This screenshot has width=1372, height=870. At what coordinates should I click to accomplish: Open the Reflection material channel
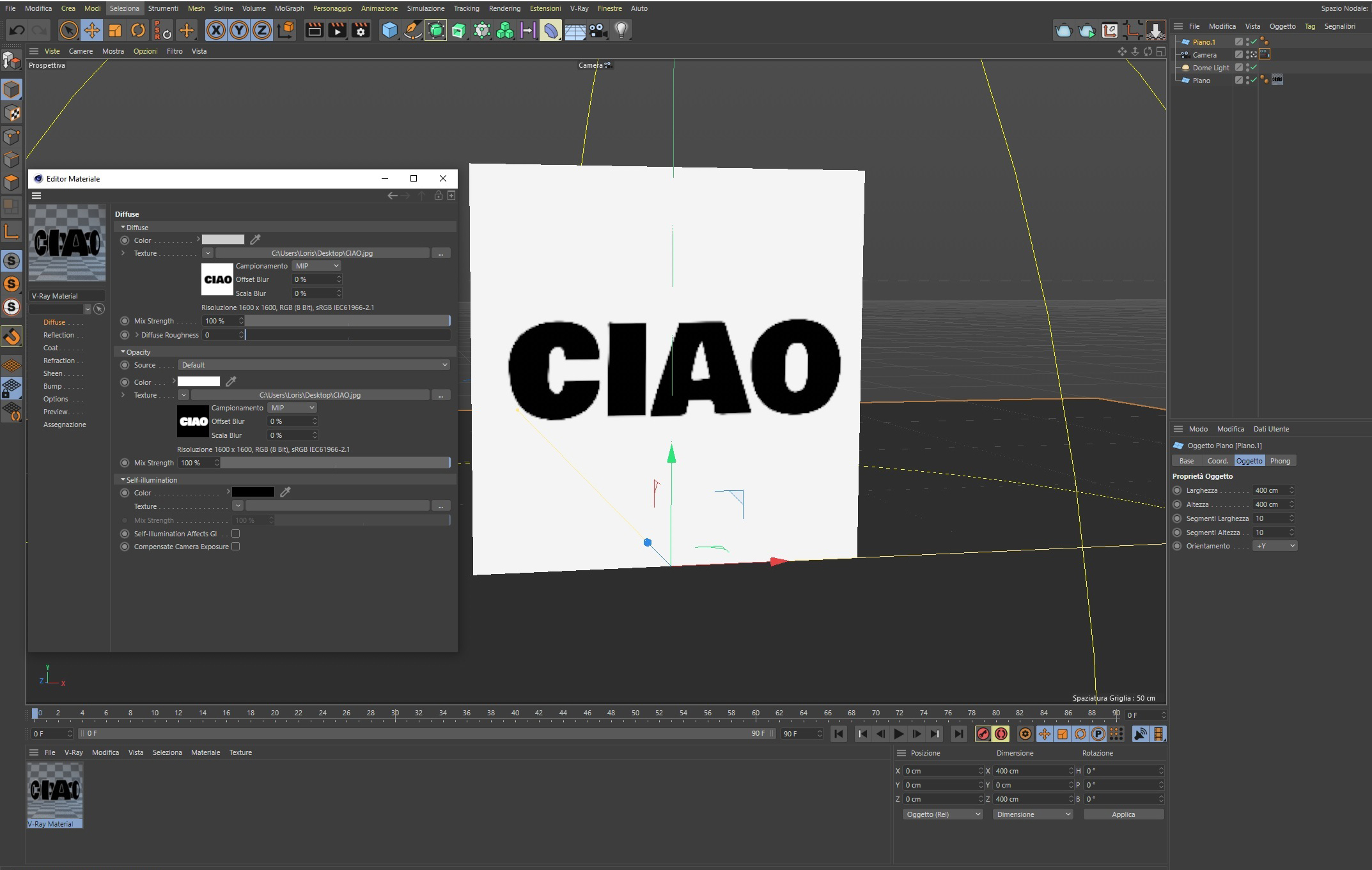tap(59, 335)
